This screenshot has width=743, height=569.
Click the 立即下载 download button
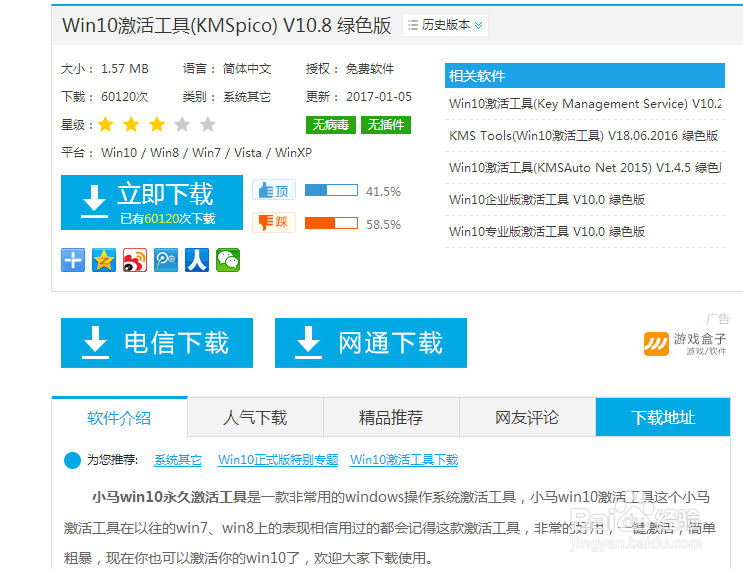coord(152,202)
